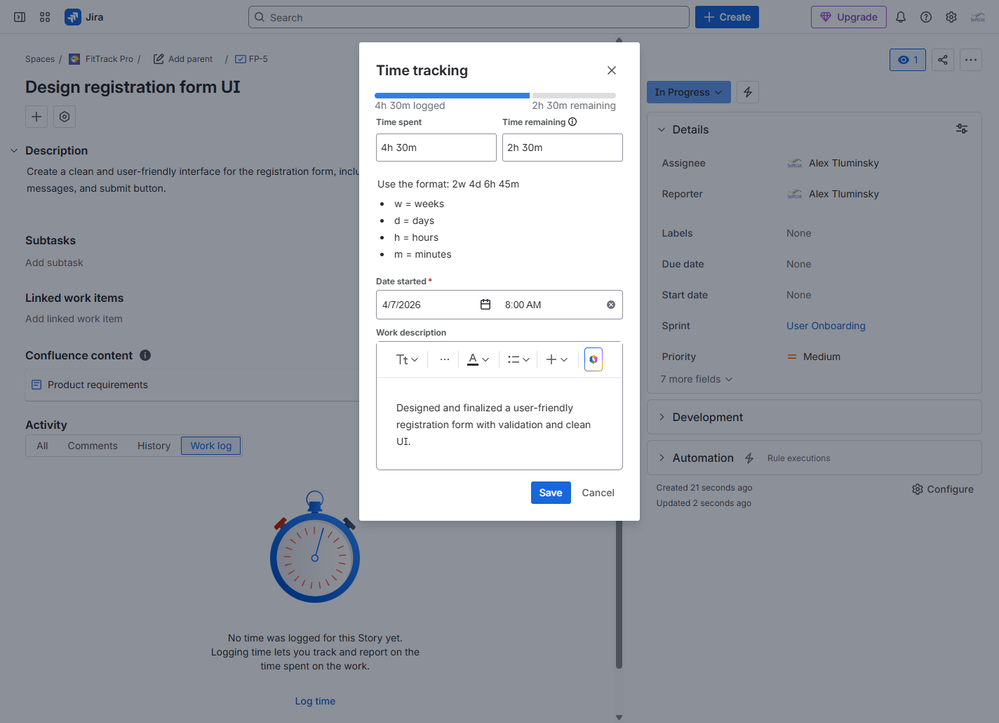Click the calendar icon in the Date started field
The height and width of the screenshot is (723, 999).
486,304
